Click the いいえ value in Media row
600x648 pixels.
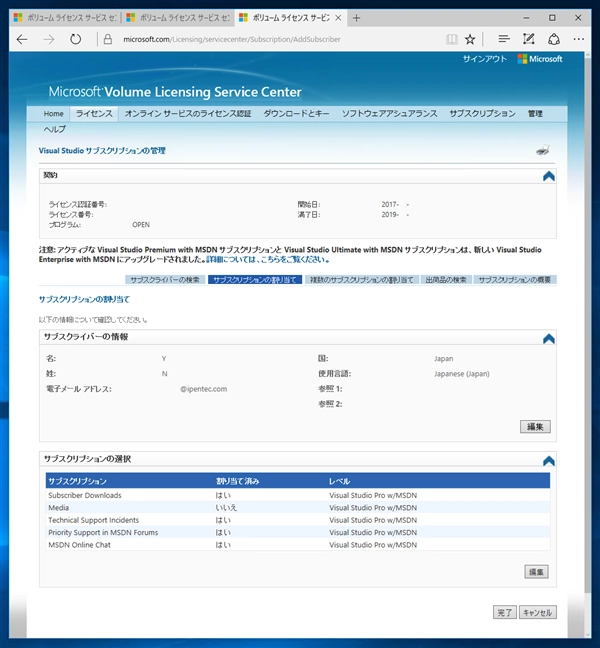(x=226, y=507)
